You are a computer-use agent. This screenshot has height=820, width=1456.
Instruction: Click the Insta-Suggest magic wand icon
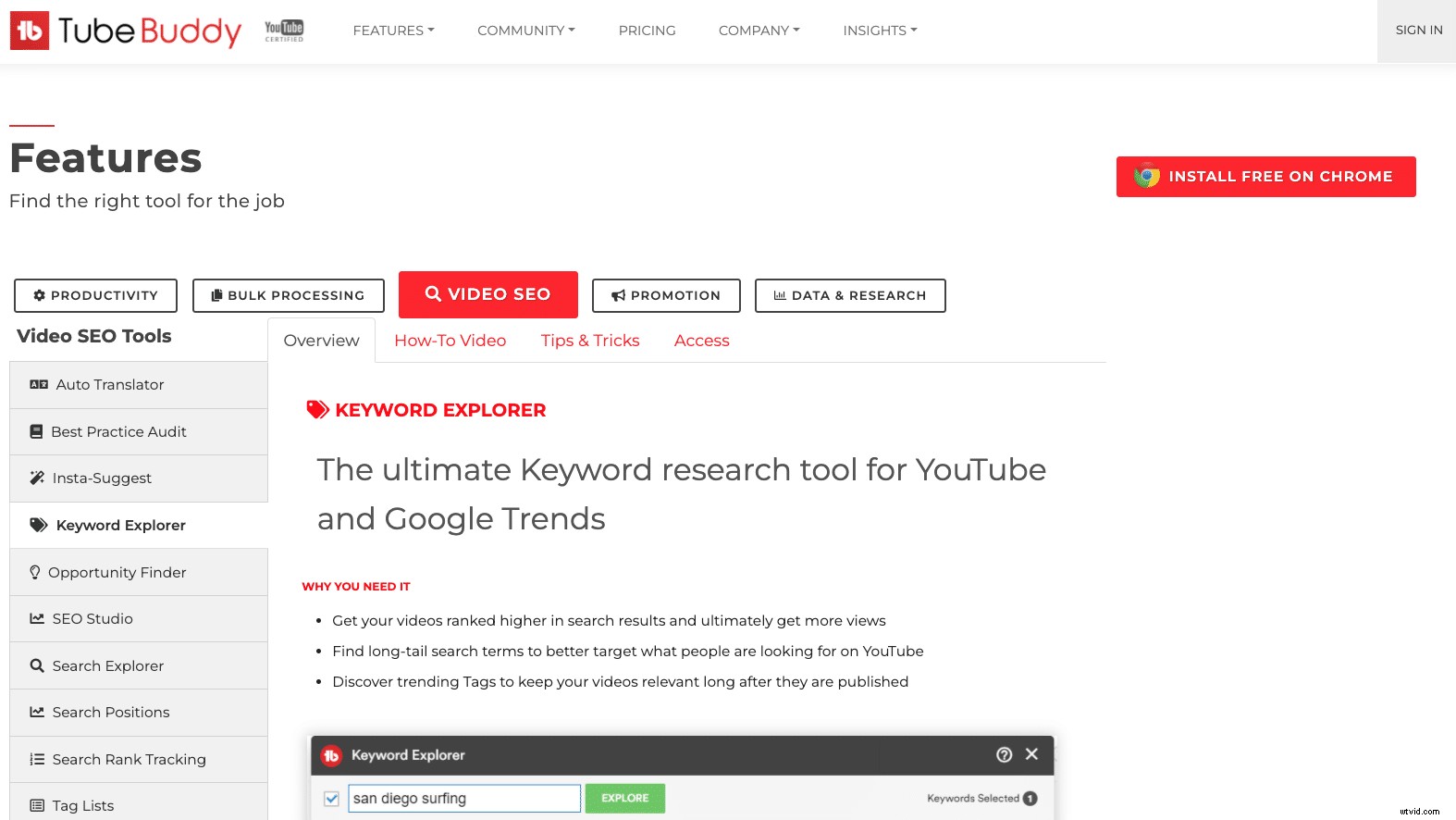tap(37, 478)
